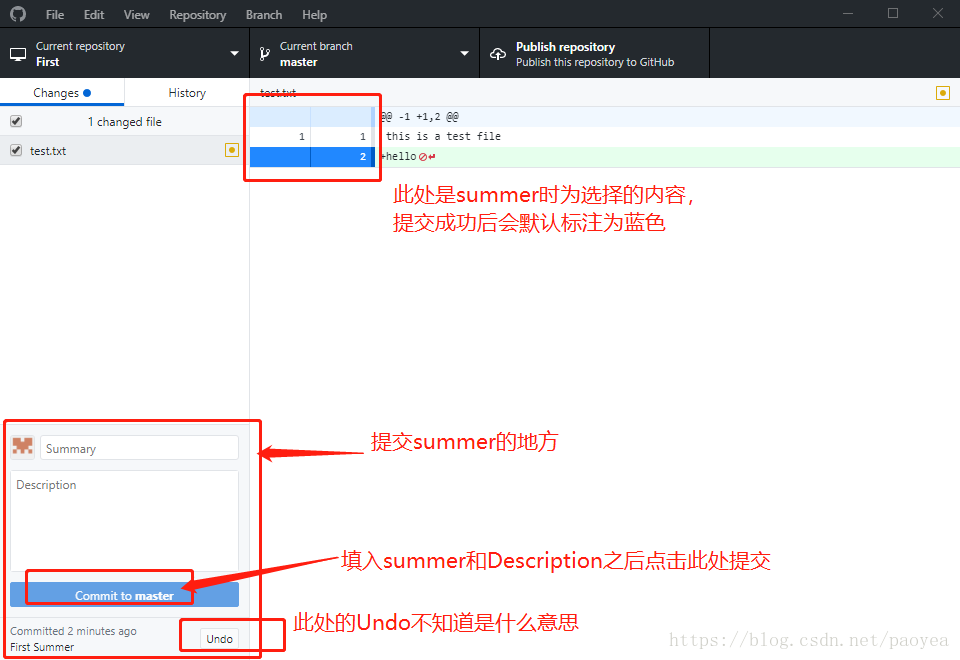Click the '1 changed file' label

coord(124,122)
